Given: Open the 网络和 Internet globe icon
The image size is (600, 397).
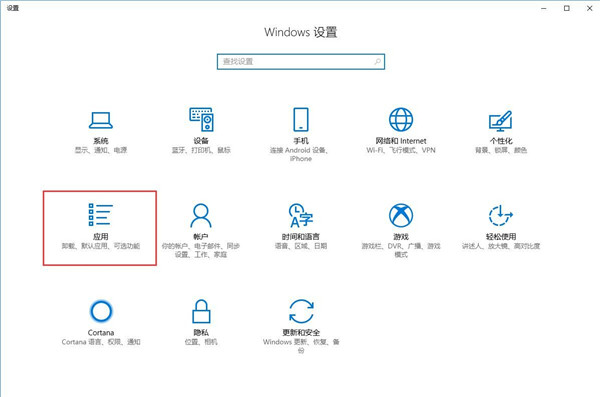Looking at the screenshot, I should 401,119.
